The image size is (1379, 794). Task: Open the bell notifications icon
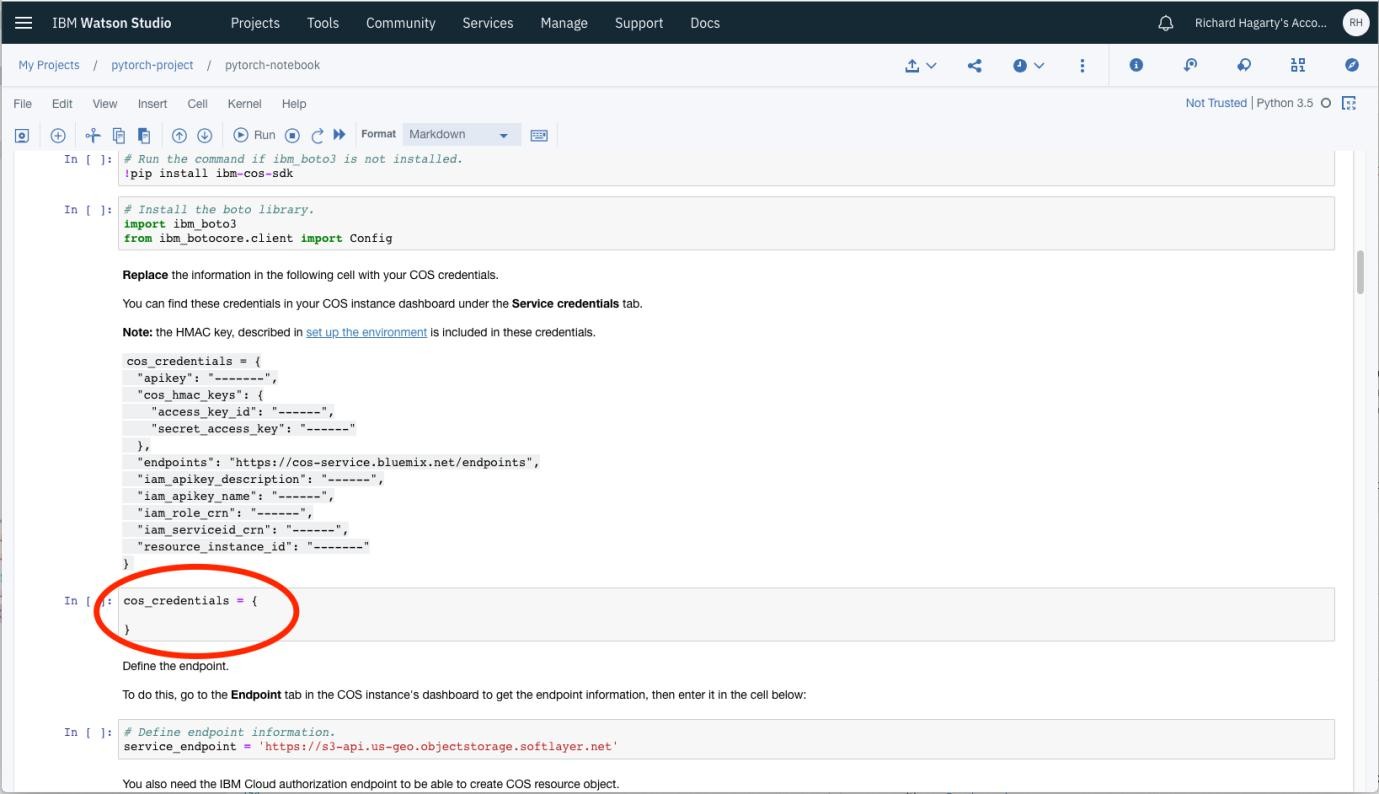1164,22
